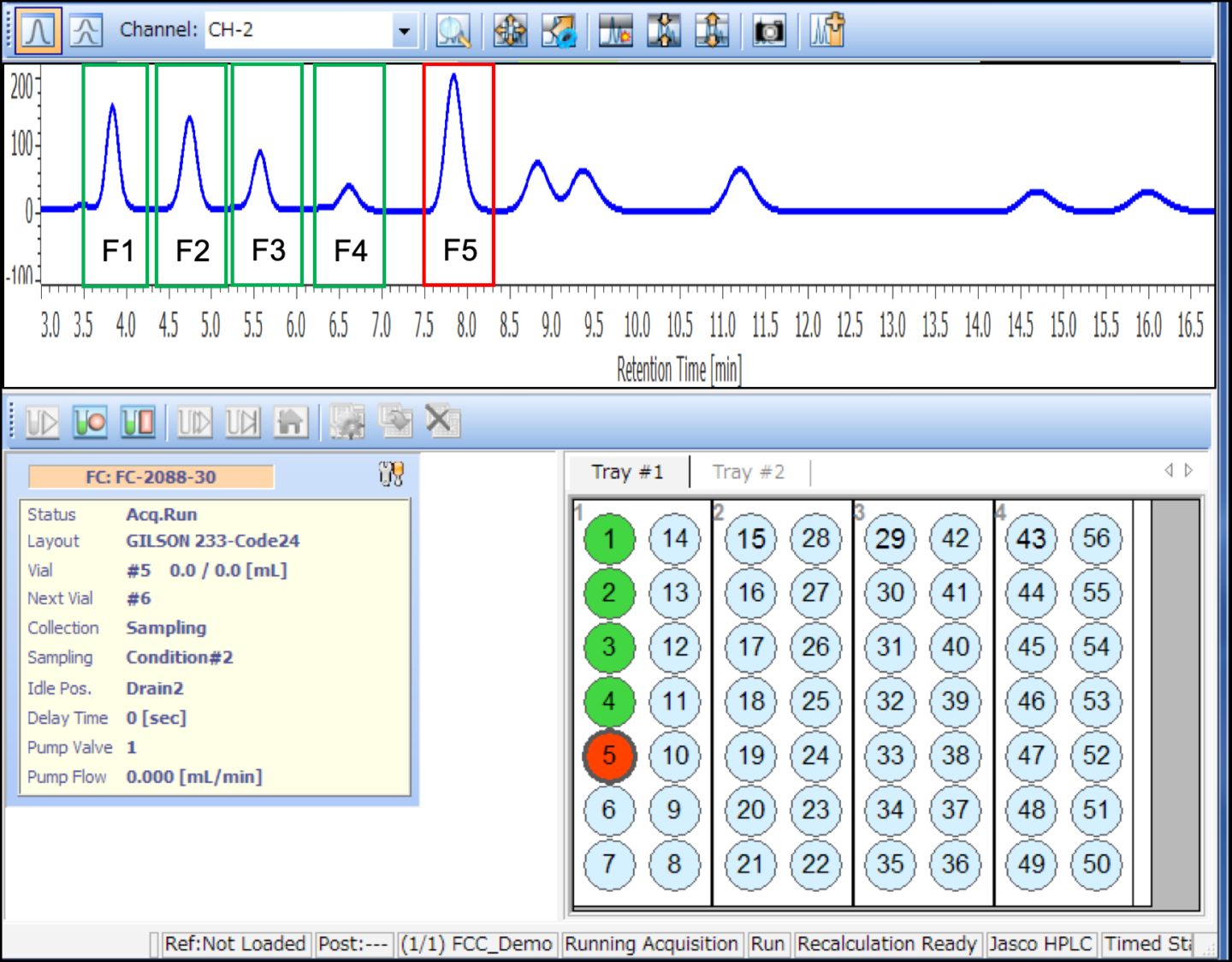Click the right tab scroll arrow
Viewport: 1232px width, 962px height.
pos(1188,470)
